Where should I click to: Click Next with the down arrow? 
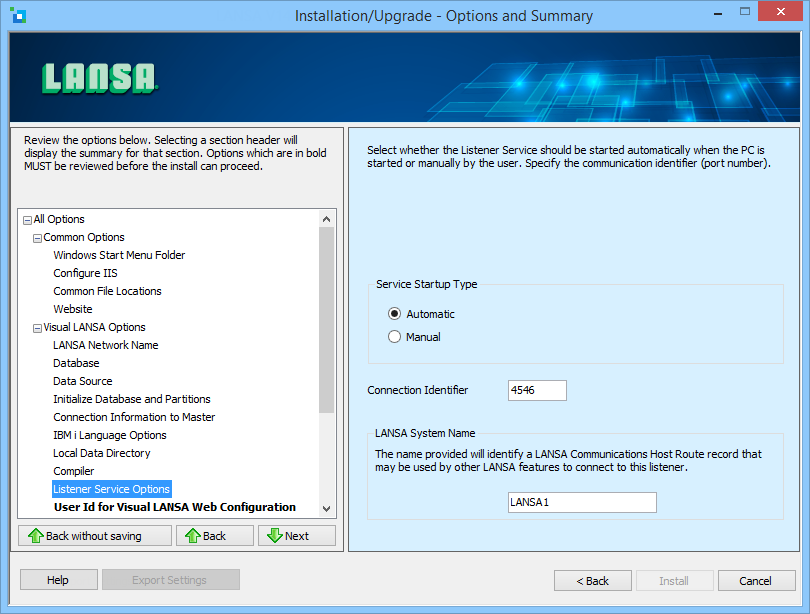click(x=297, y=536)
